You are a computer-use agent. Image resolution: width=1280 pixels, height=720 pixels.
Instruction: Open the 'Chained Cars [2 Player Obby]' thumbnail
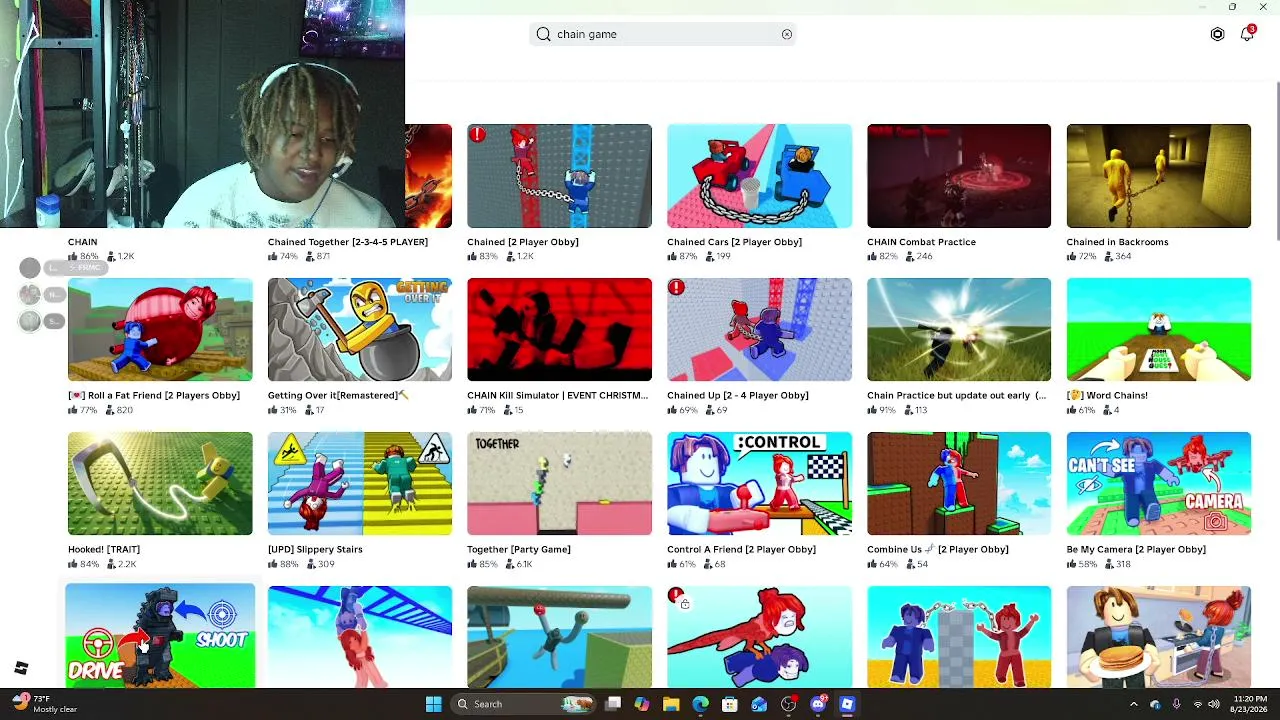click(759, 176)
